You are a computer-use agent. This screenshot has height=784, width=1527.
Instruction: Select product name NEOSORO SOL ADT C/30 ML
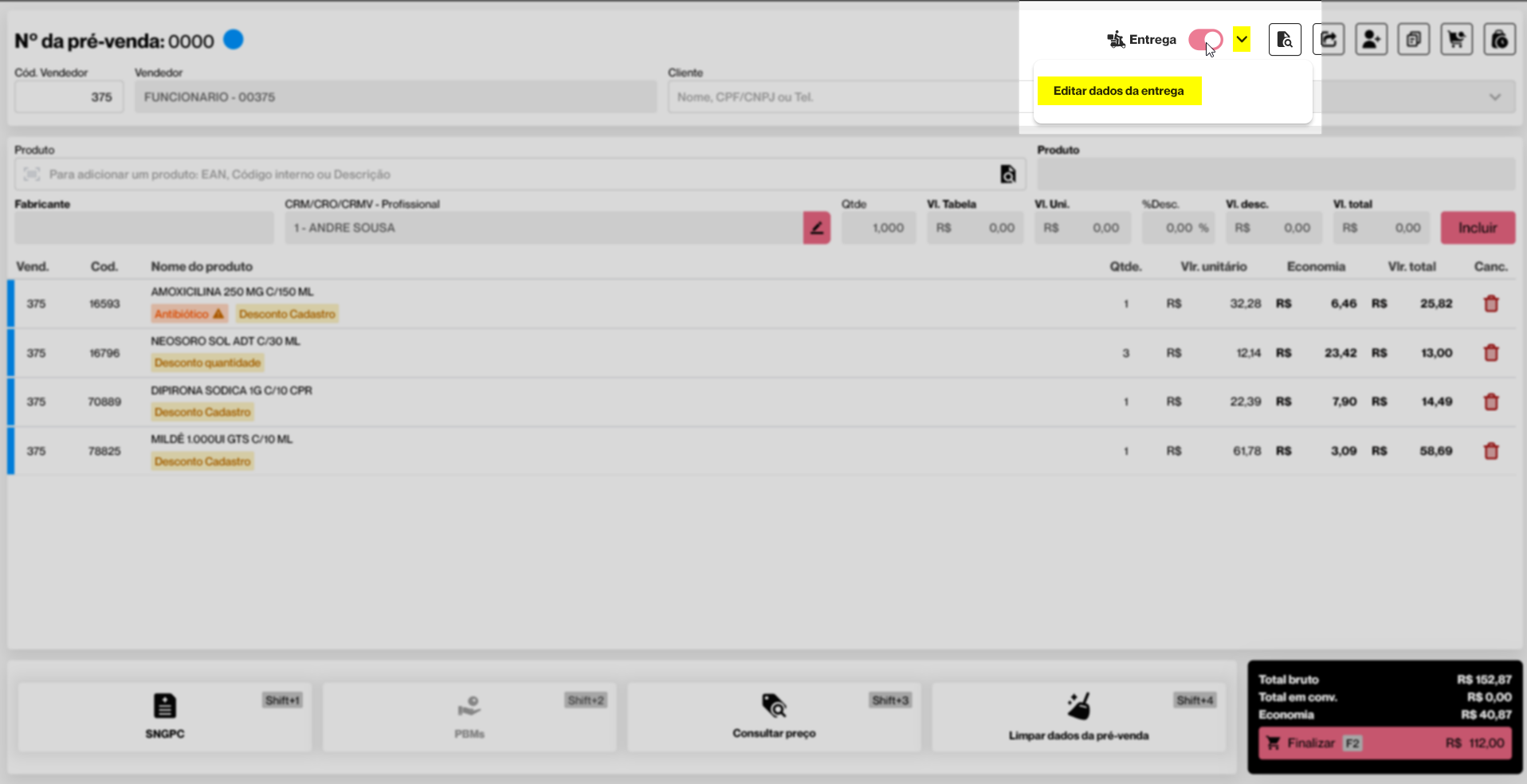point(226,341)
